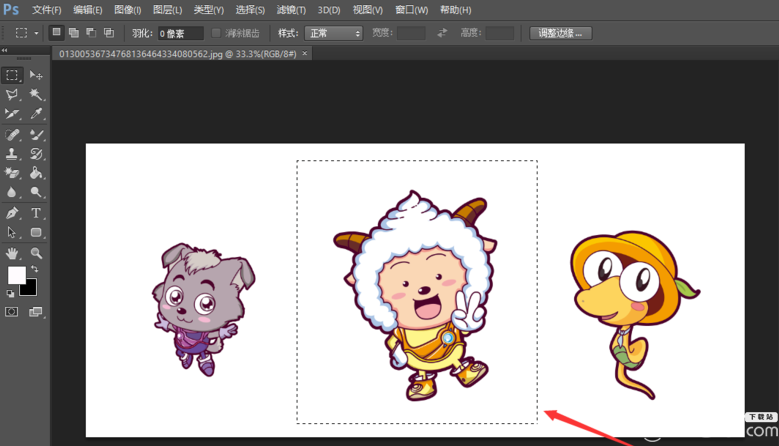Image resolution: width=779 pixels, height=446 pixels.
Task: Select the Rectangular Marquee tool
Action: point(12,75)
